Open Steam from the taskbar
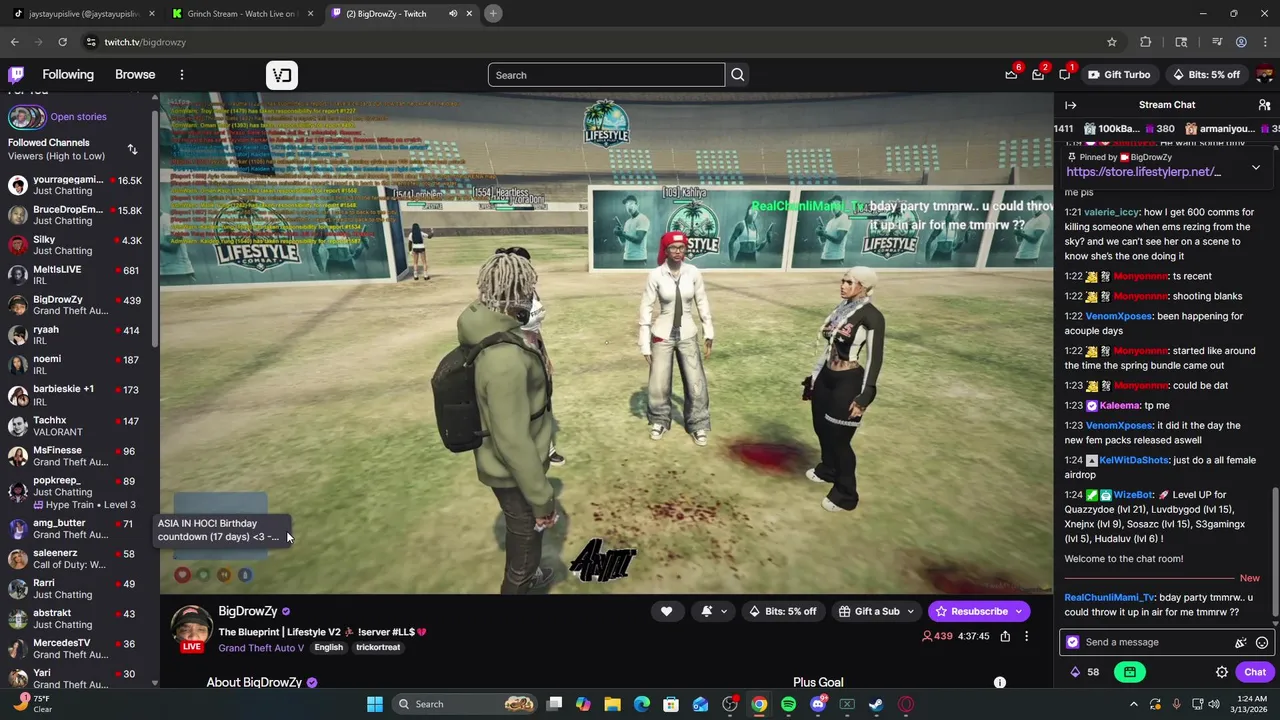1280x720 pixels. [x=876, y=704]
